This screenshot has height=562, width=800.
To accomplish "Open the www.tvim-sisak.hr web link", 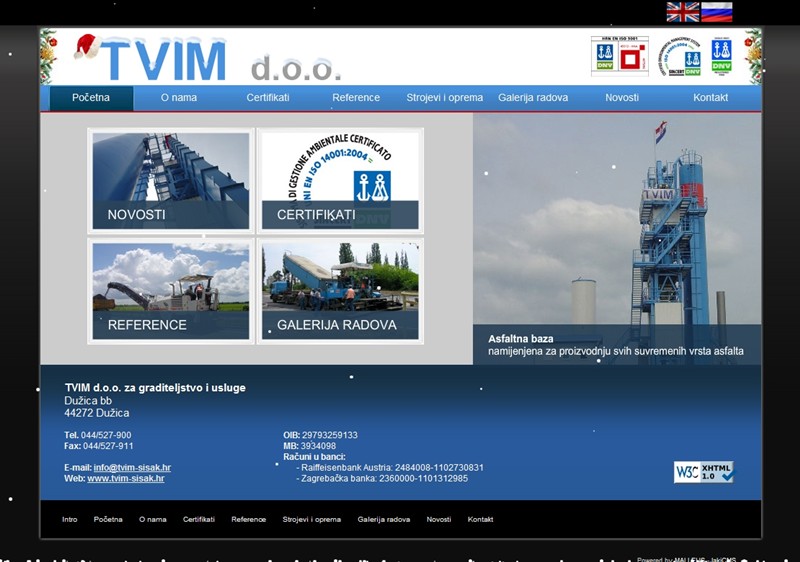I will tap(126, 478).
